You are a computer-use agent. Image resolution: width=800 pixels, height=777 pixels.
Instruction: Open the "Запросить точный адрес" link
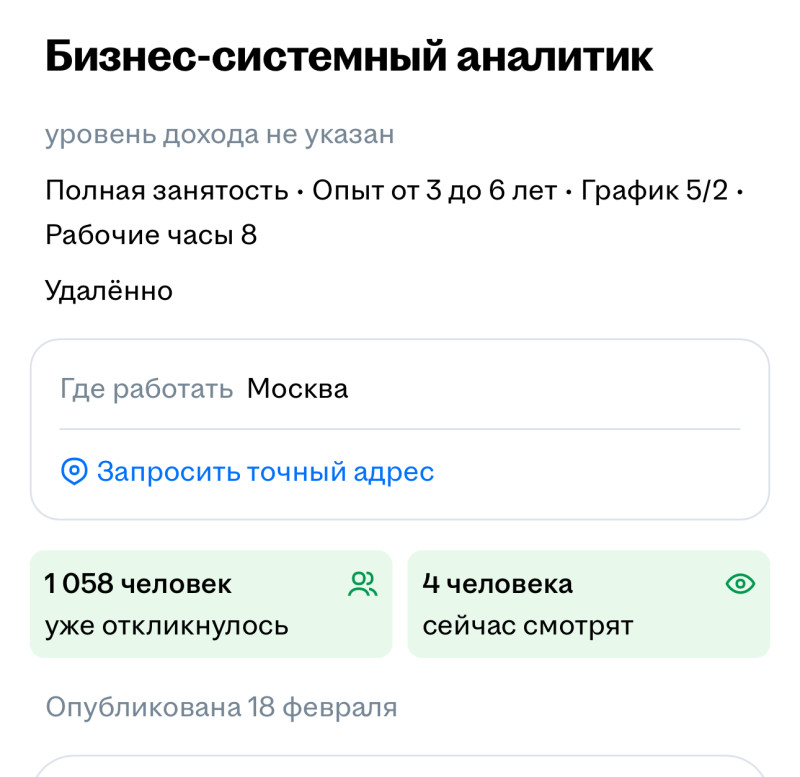coord(265,472)
